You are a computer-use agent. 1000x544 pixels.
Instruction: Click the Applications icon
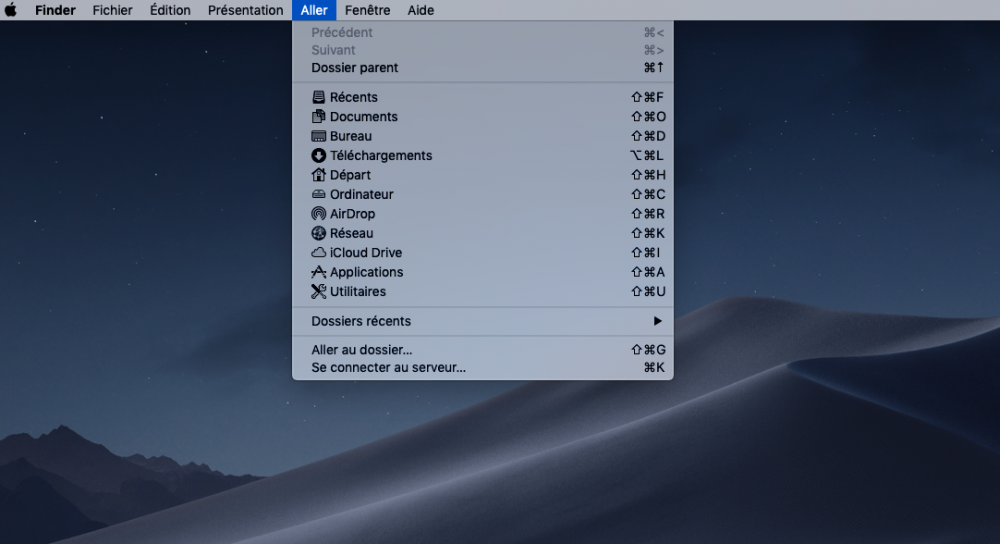click(x=318, y=272)
